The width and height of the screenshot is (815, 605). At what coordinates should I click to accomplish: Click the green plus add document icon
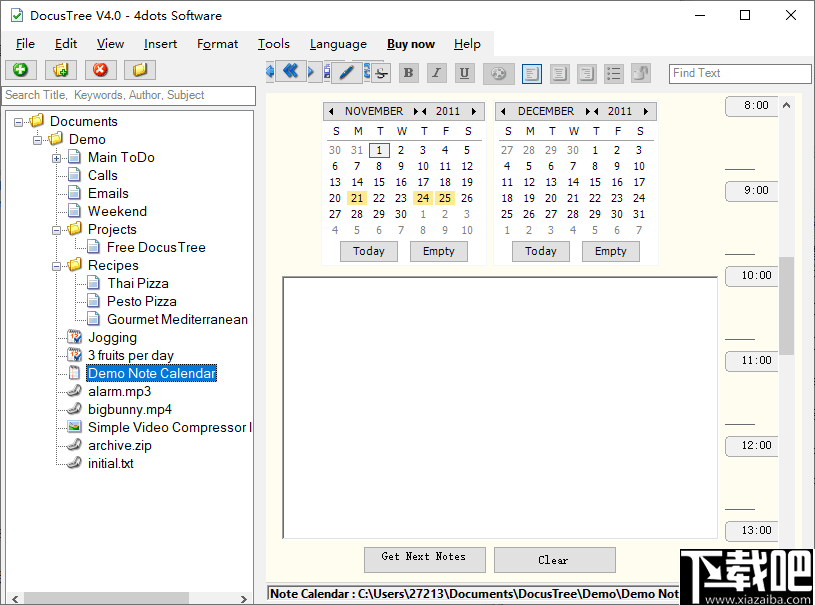(21, 70)
